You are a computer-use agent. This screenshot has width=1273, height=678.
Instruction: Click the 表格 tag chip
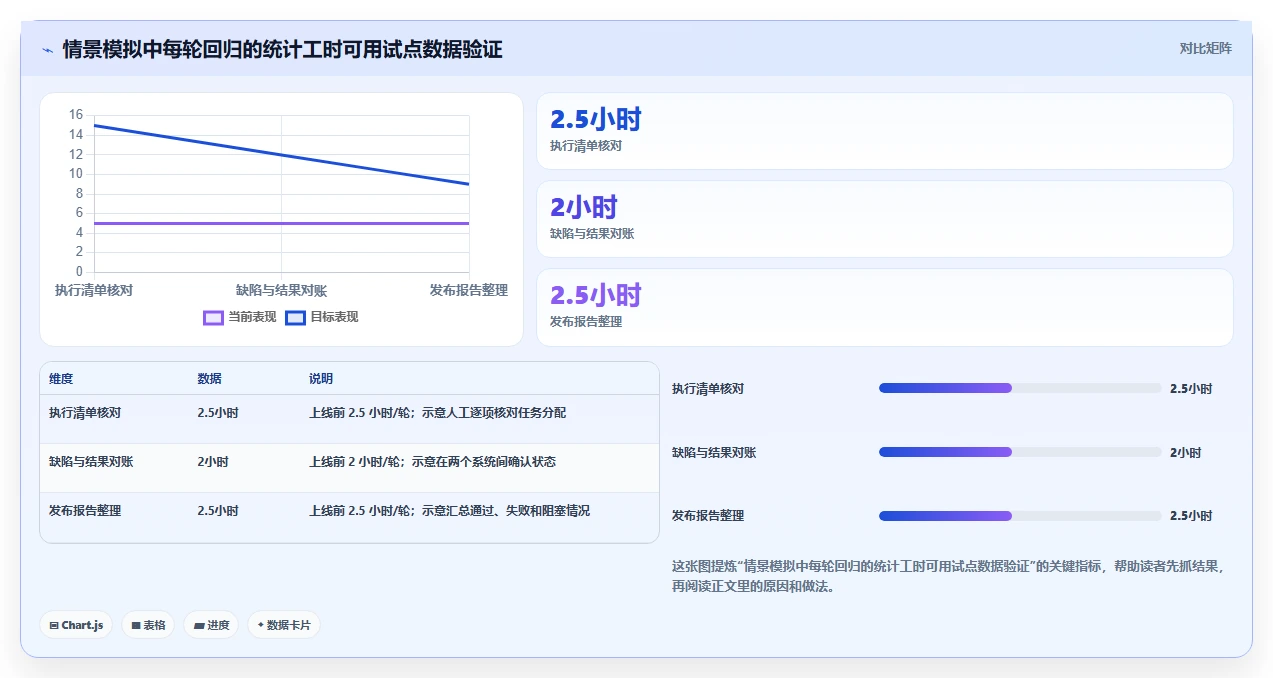[x=148, y=625]
